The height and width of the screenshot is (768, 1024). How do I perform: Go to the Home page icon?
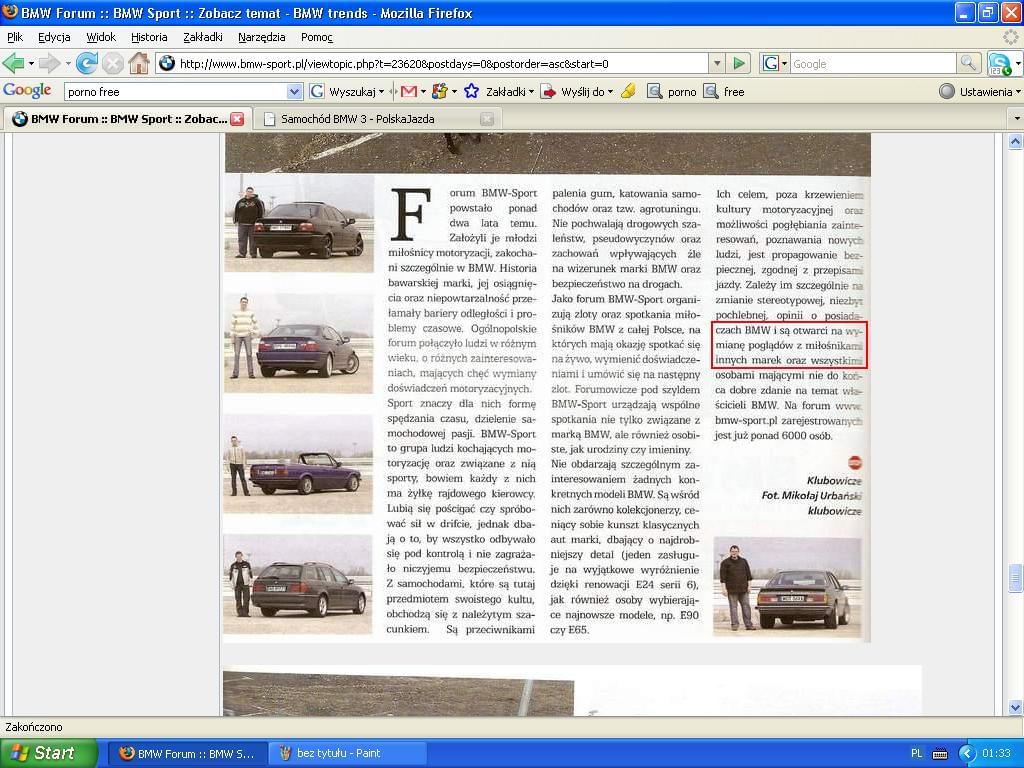pyautogui.click(x=138, y=63)
